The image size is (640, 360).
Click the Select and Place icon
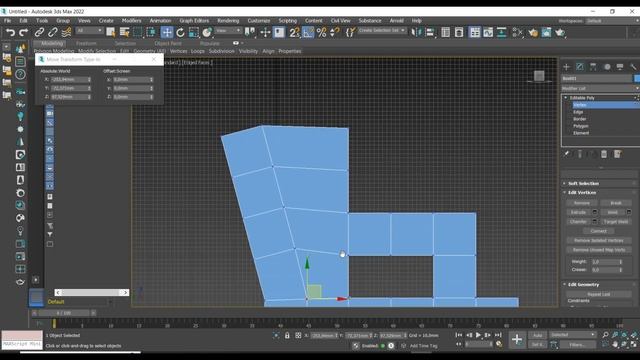(x=207, y=32)
